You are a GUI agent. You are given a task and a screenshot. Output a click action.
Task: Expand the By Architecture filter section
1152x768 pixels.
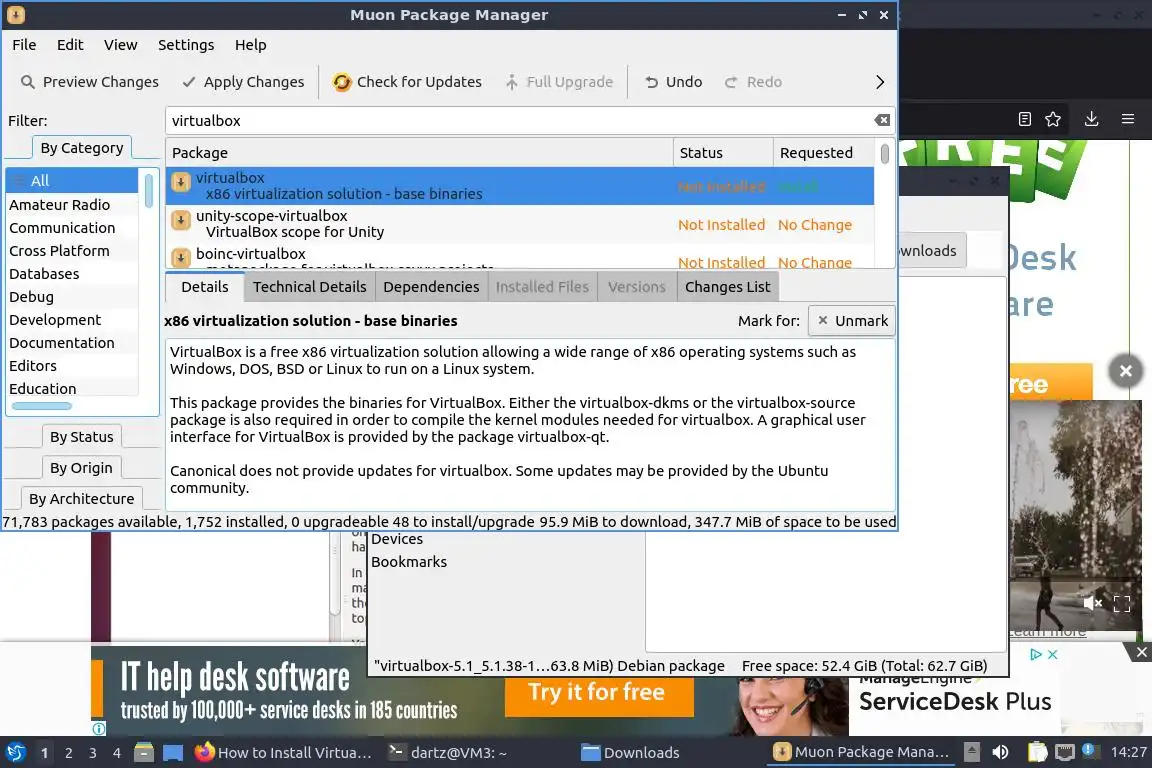82,498
